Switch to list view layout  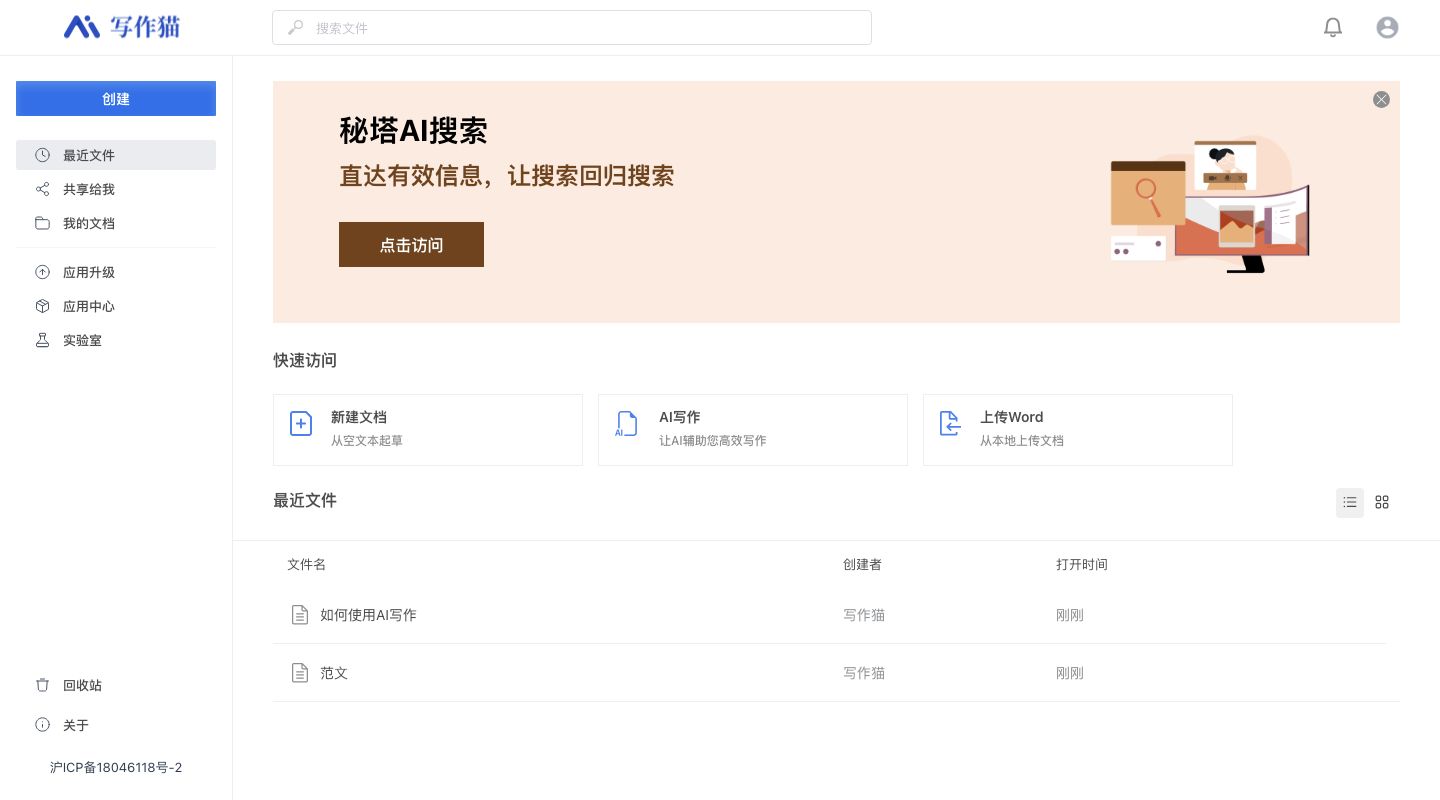[1349, 502]
